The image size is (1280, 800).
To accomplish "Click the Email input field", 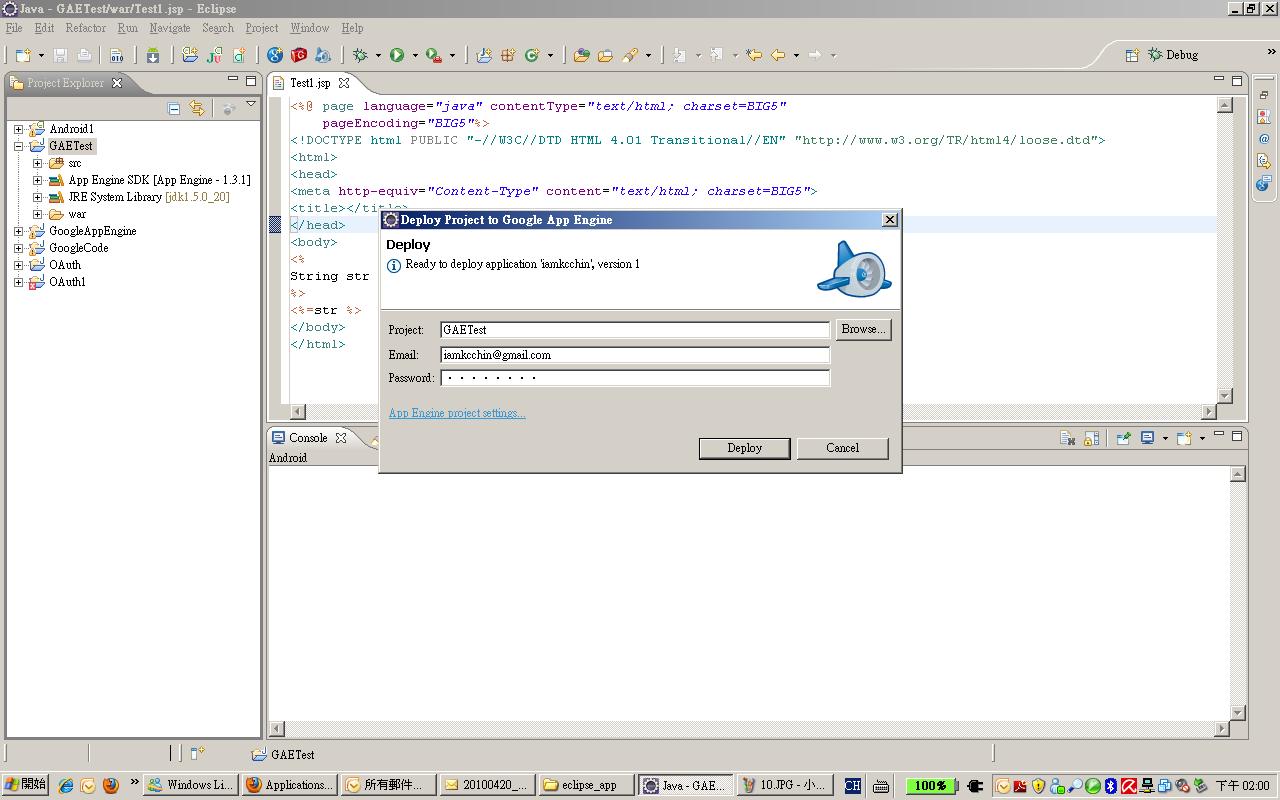I will tap(635, 355).
